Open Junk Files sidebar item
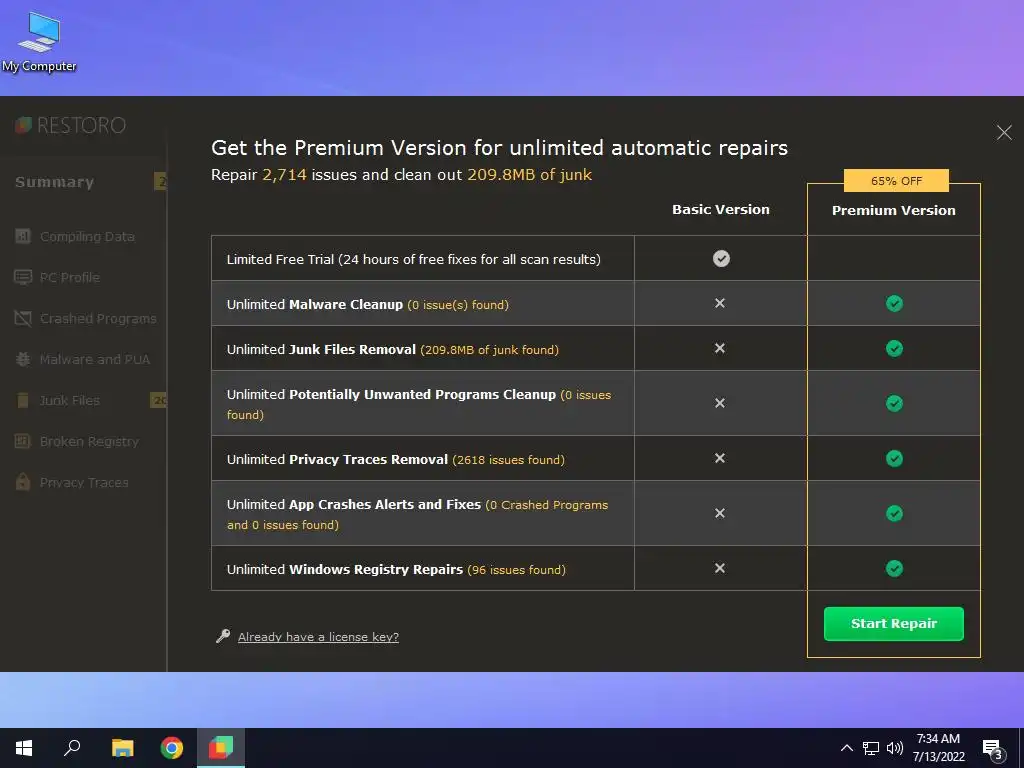This screenshot has width=1024, height=768. [x=70, y=400]
